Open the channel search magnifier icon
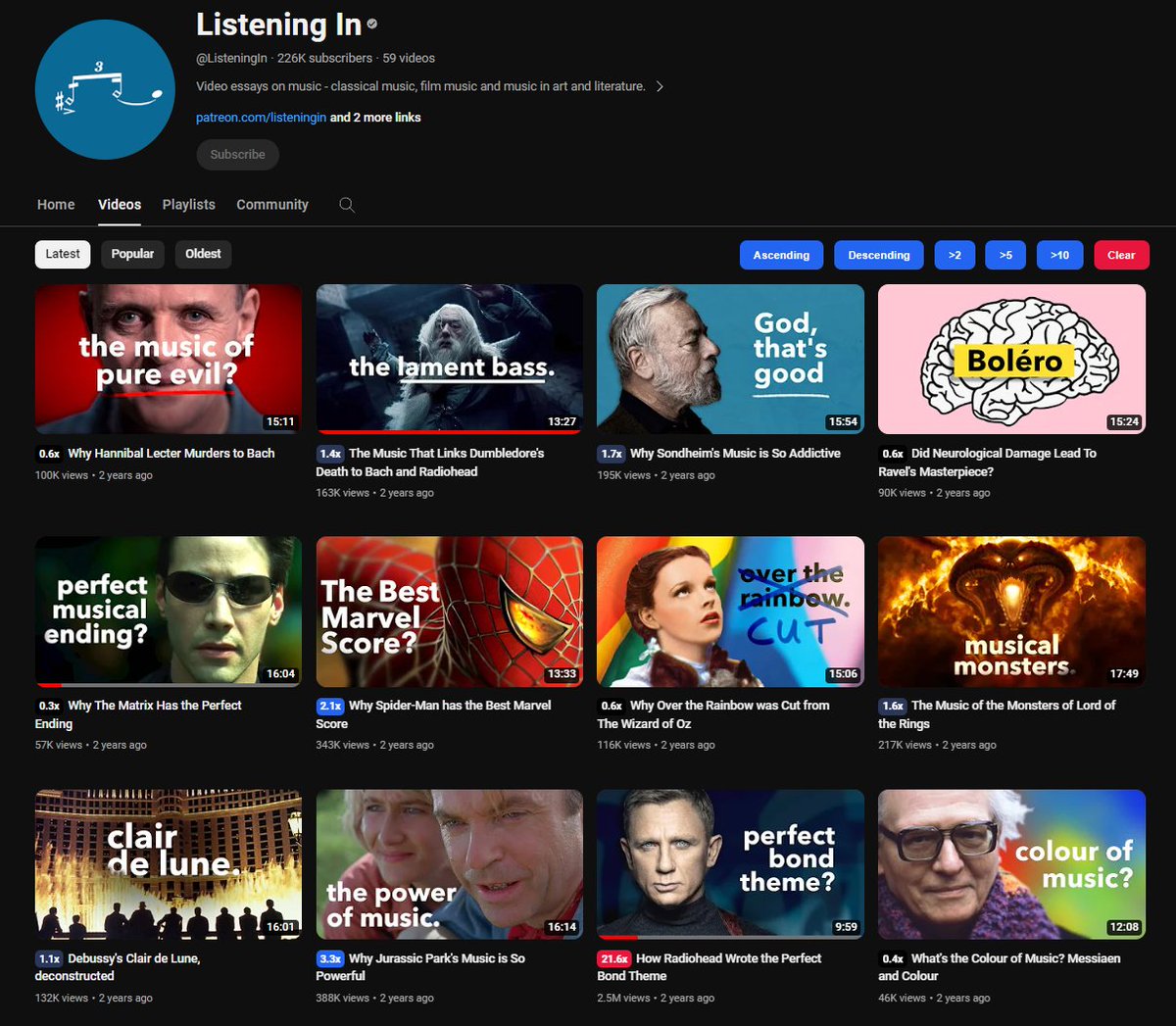Viewport: 1176px width, 1026px height. tap(347, 205)
